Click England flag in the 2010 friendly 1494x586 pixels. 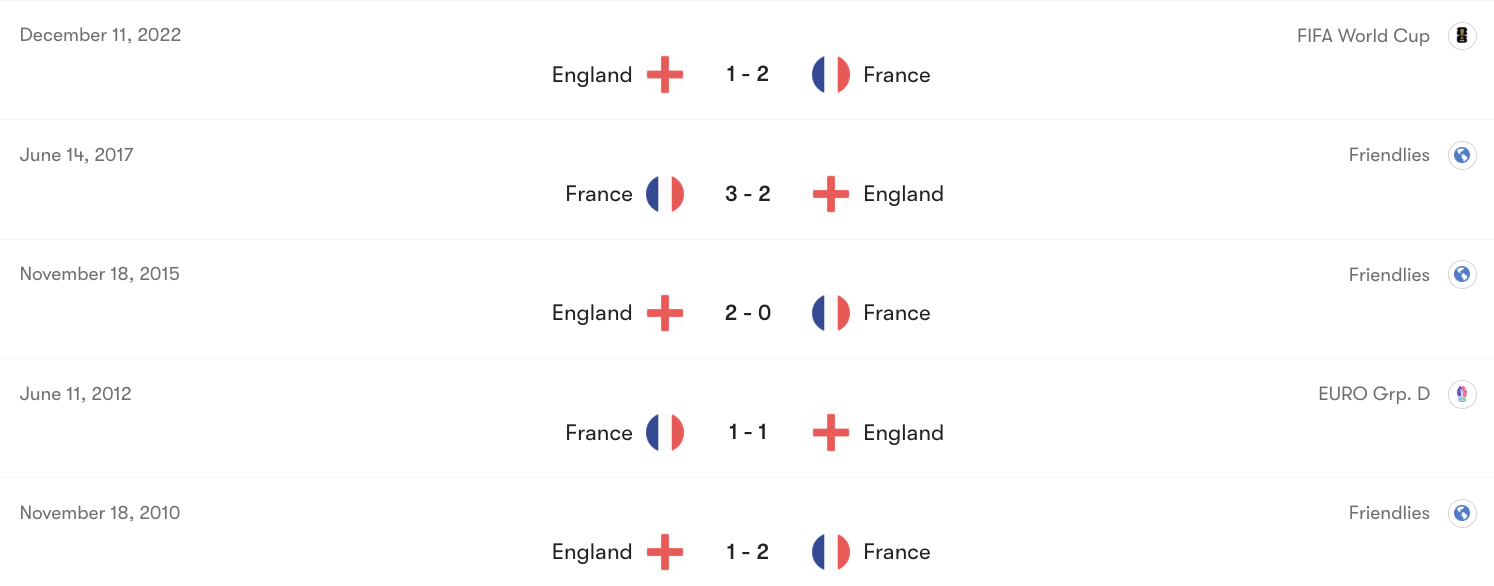tap(665, 552)
